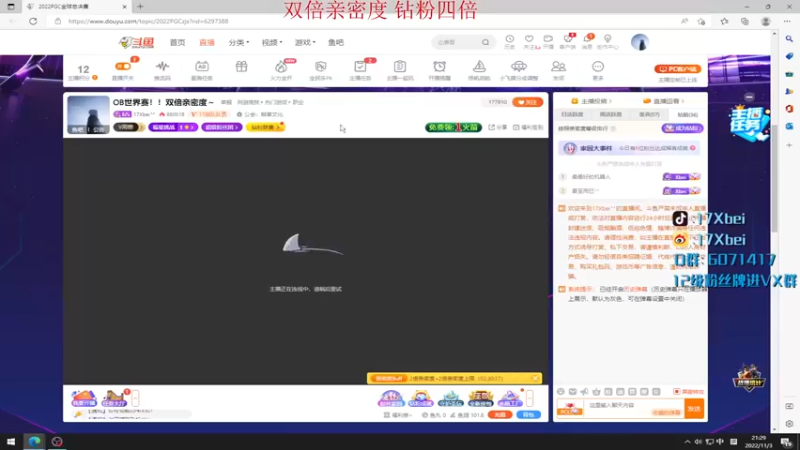Open the message bell icon in header
This screenshot has width=800, height=450.
coord(587,39)
